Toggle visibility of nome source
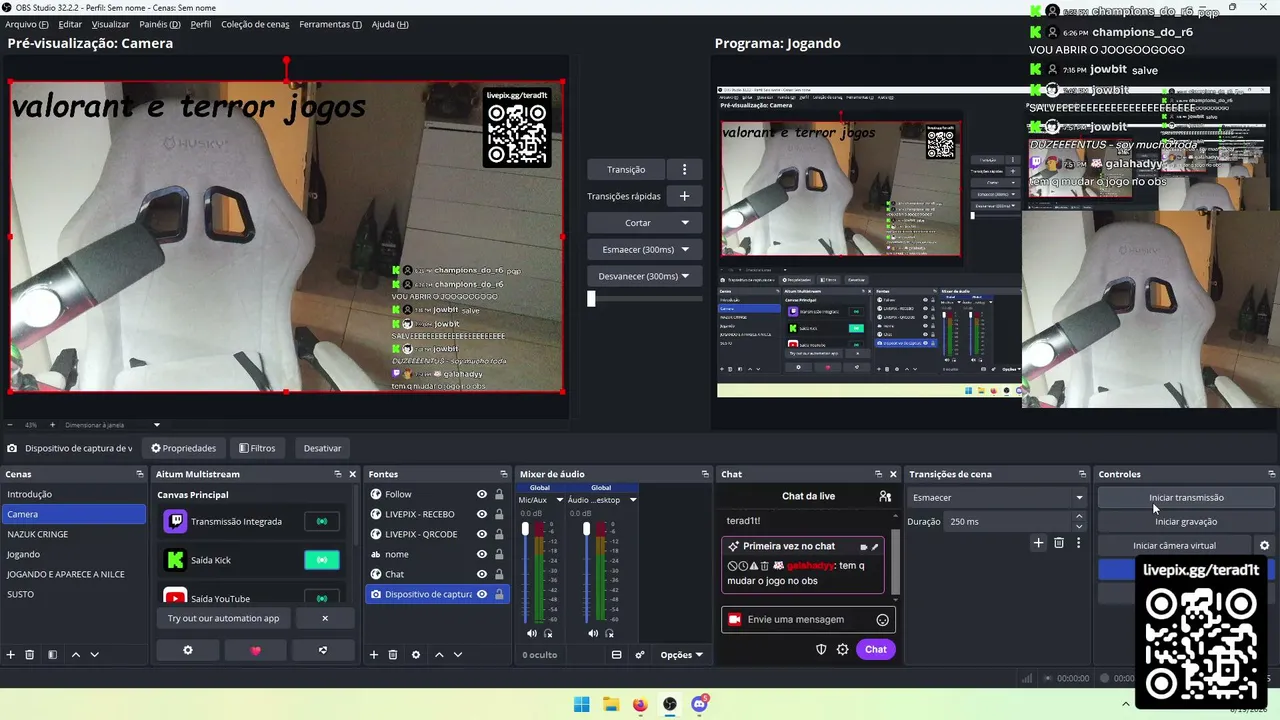Viewport: 1280px width, 720px height. pyautogui.click(x=482, y=554)
